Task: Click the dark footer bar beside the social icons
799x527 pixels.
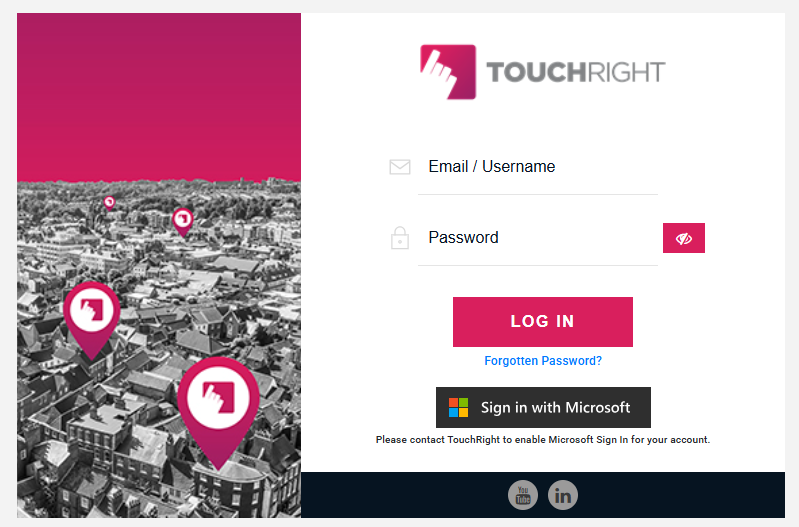Action: pyautogui.click(x=680, y=494)
